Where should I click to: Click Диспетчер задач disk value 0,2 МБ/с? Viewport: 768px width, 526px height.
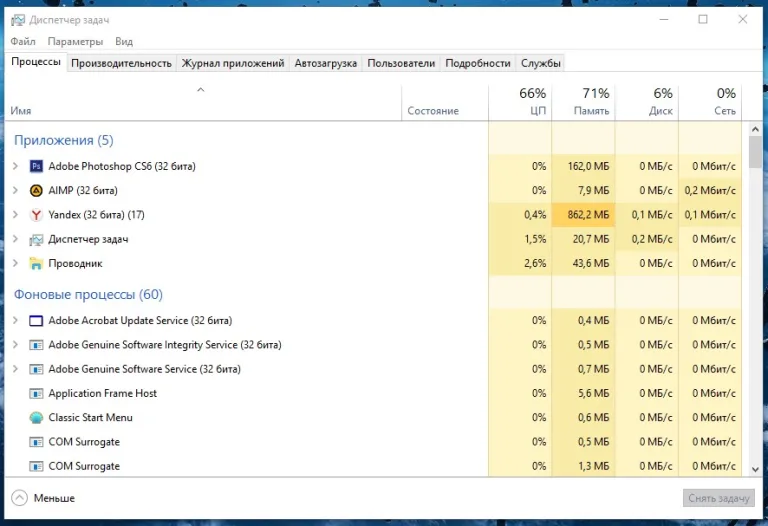click(652, 239)
